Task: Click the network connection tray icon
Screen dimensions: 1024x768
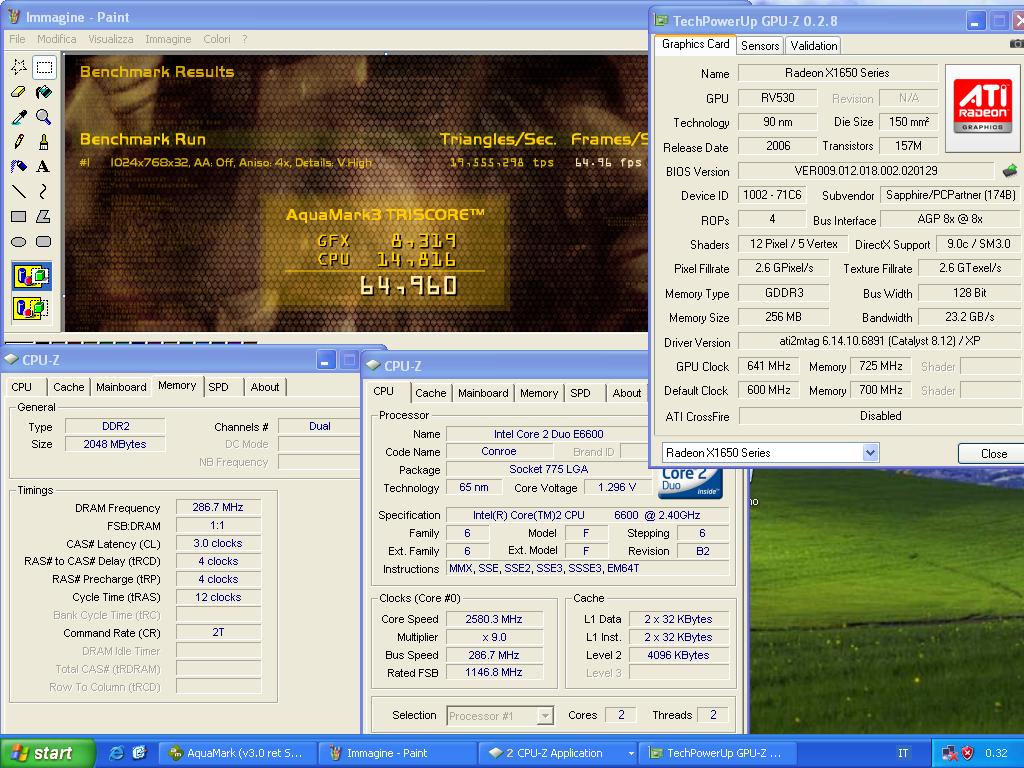Action: tap(950, 753)
